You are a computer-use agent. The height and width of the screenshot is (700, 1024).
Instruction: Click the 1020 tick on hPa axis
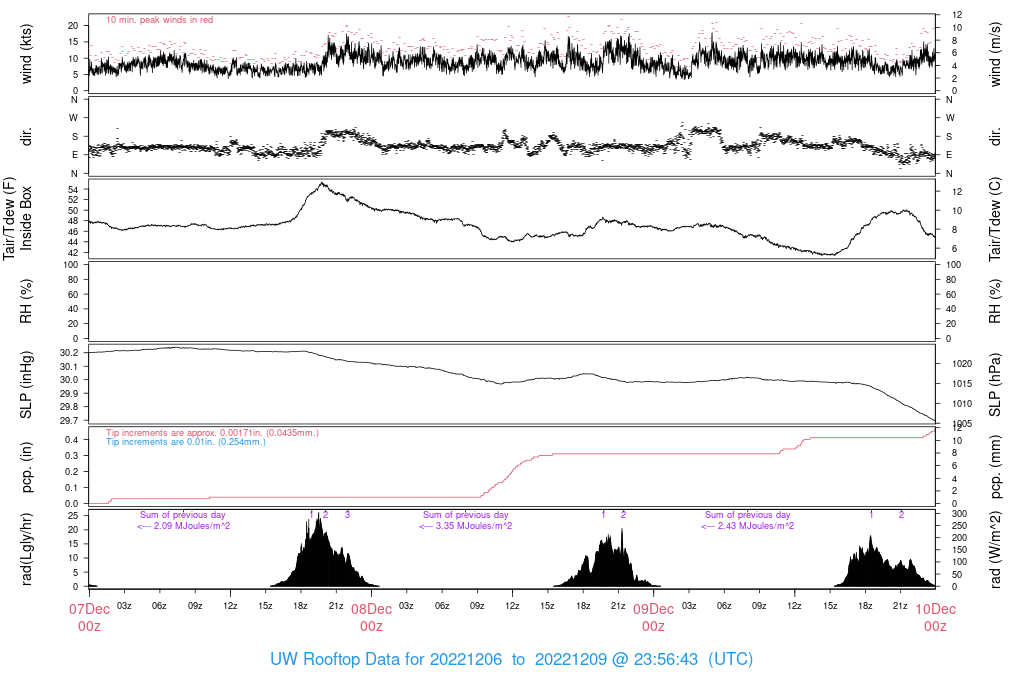pos(963,364)
